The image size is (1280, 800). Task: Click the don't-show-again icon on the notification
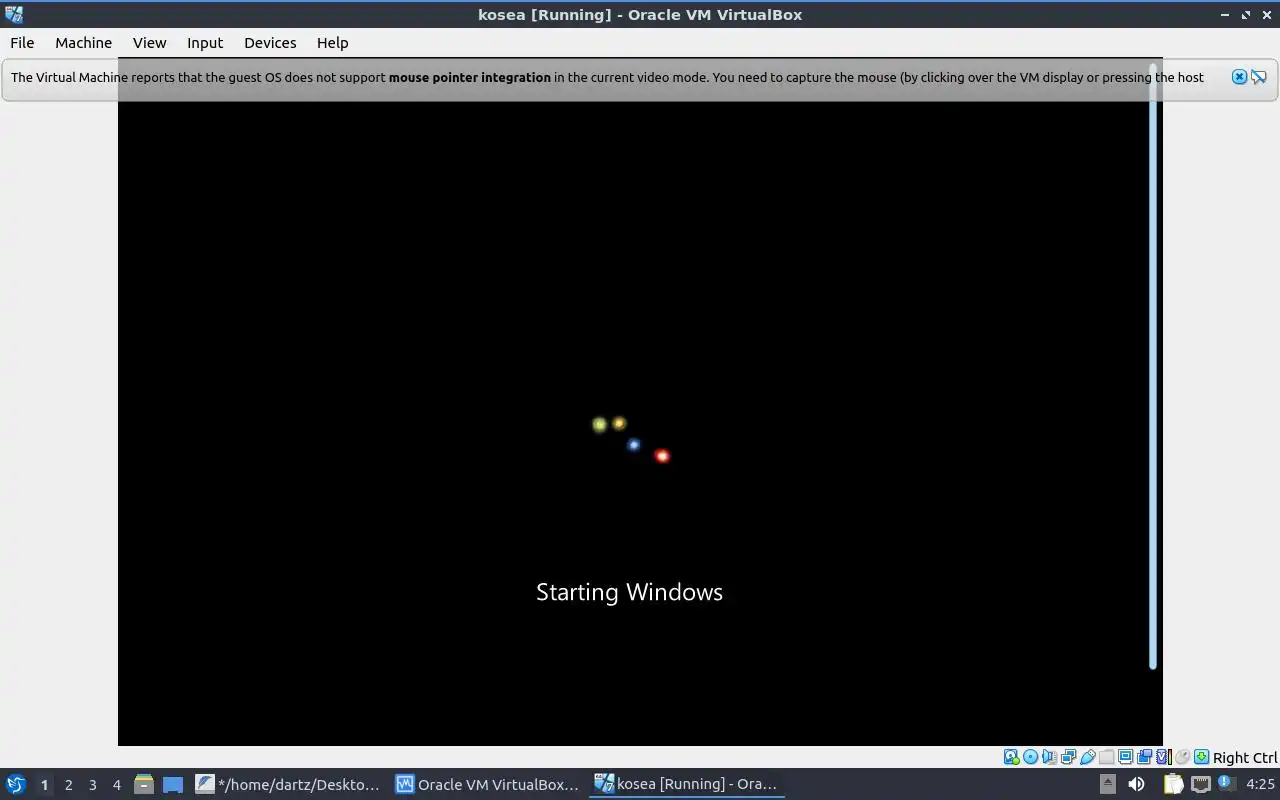[x=1259, y=77]
